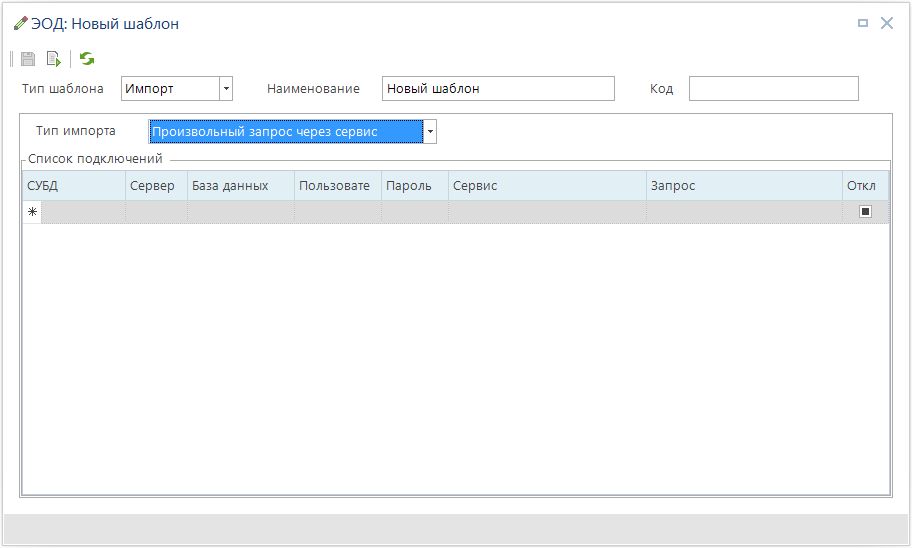The height and width of the screenshot is (548, 912).
Task: Click the run template document icon
Action: click(x=53, y=59)
